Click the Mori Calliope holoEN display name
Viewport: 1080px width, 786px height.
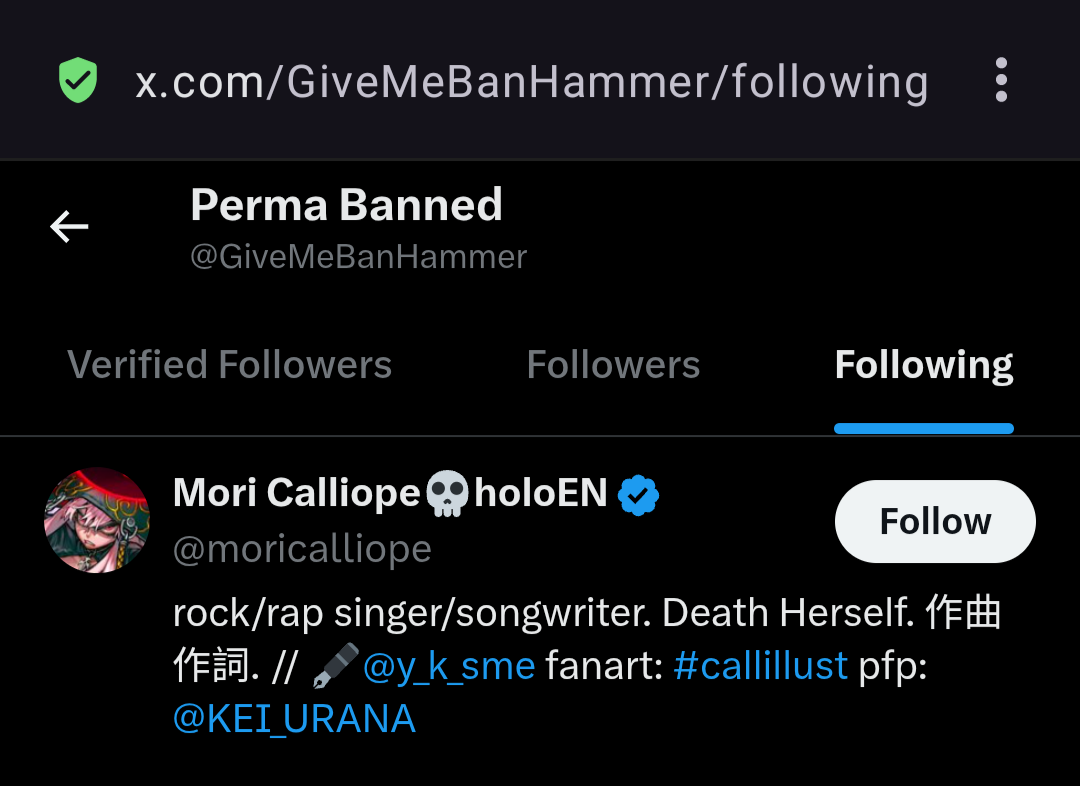390,493
